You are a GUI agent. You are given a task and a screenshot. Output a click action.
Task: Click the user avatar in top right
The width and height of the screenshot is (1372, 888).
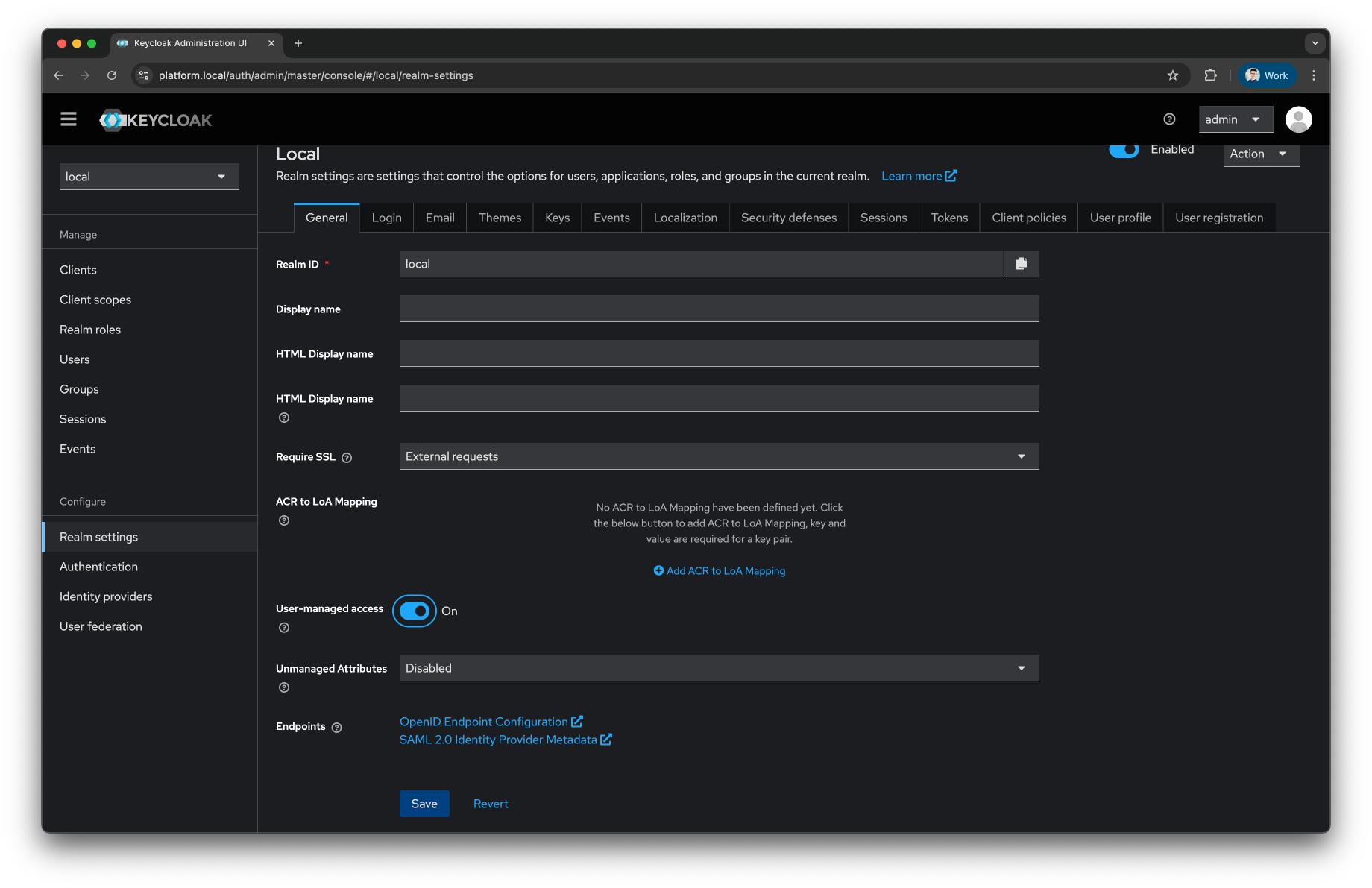click(1298, 119)
